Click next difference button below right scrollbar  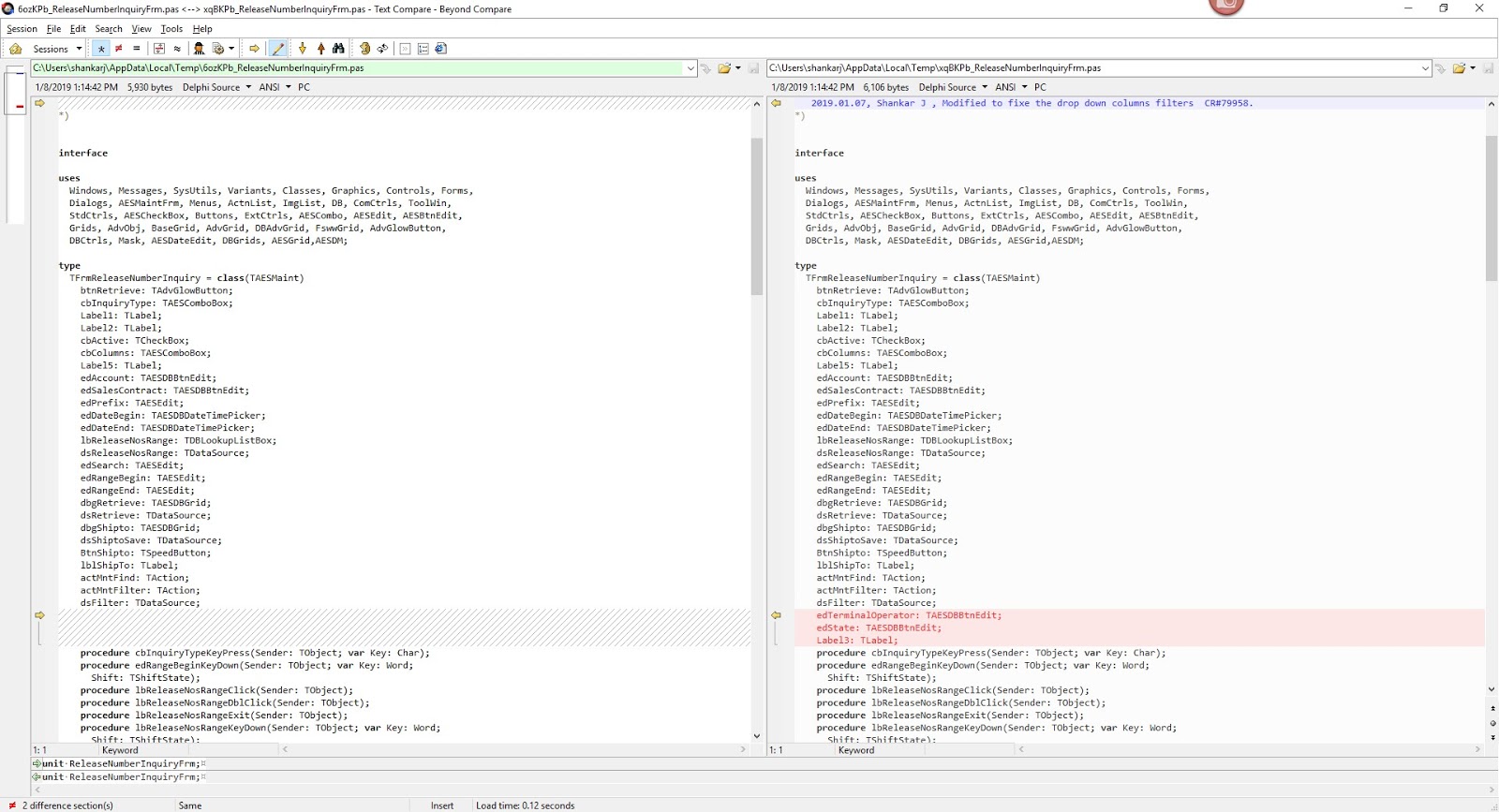click(1492, 737)
